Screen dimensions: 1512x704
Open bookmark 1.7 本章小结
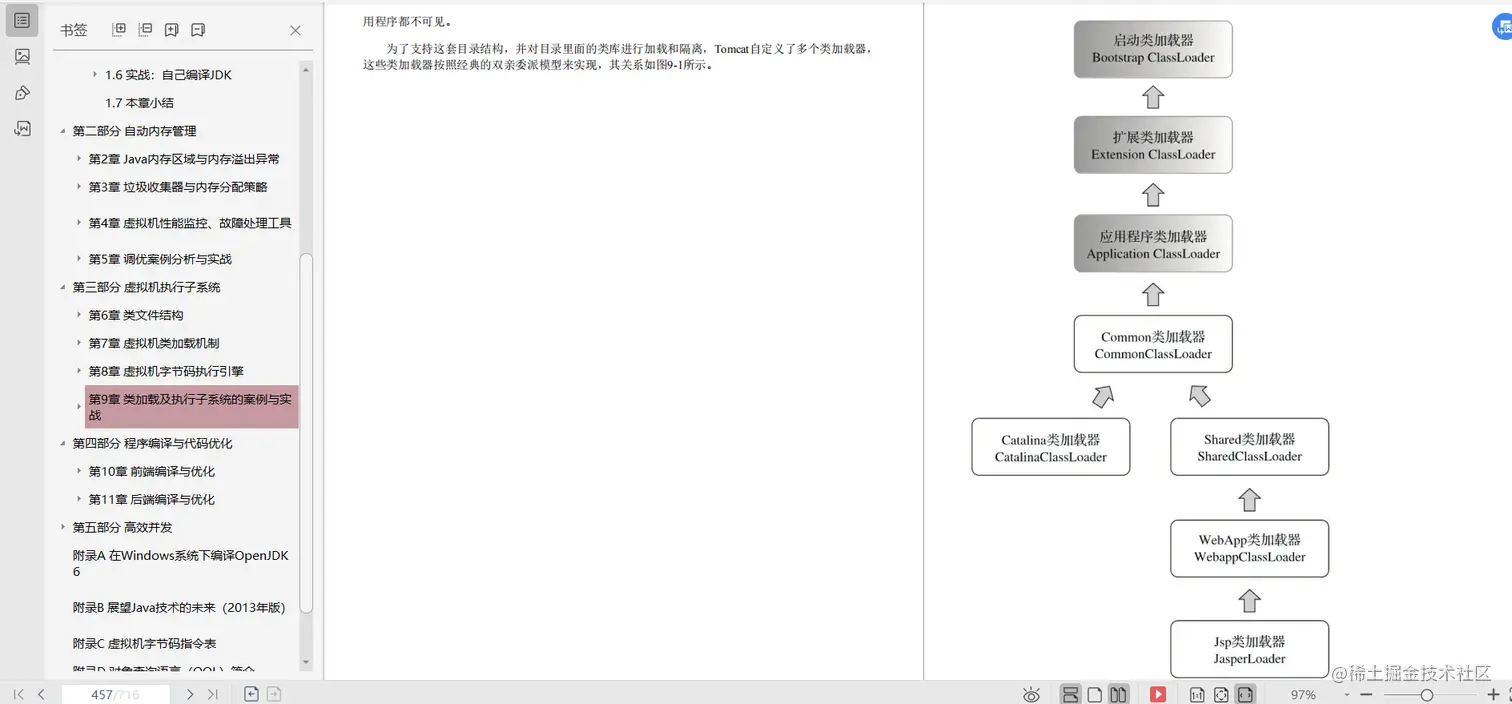point(140,103)
